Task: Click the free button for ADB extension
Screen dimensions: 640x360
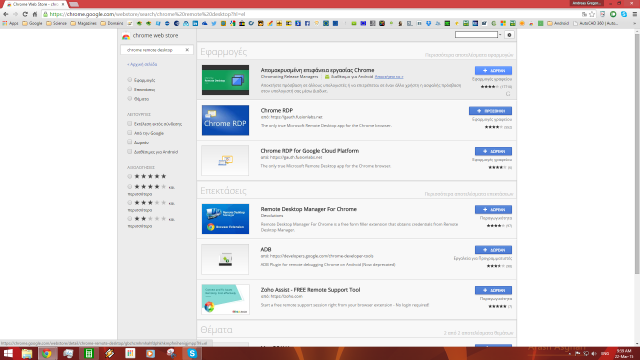Action: click(x=493, y=250)
